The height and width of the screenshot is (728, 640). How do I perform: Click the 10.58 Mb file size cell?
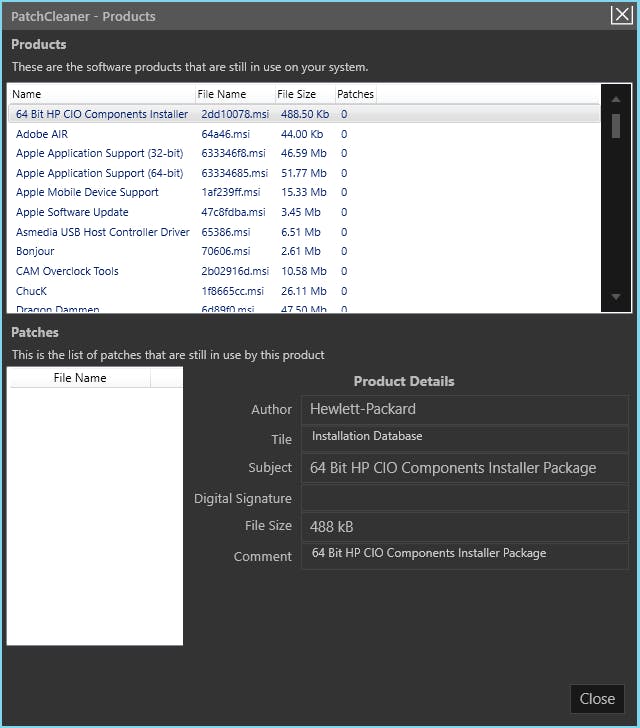click(x=304, y=271)
